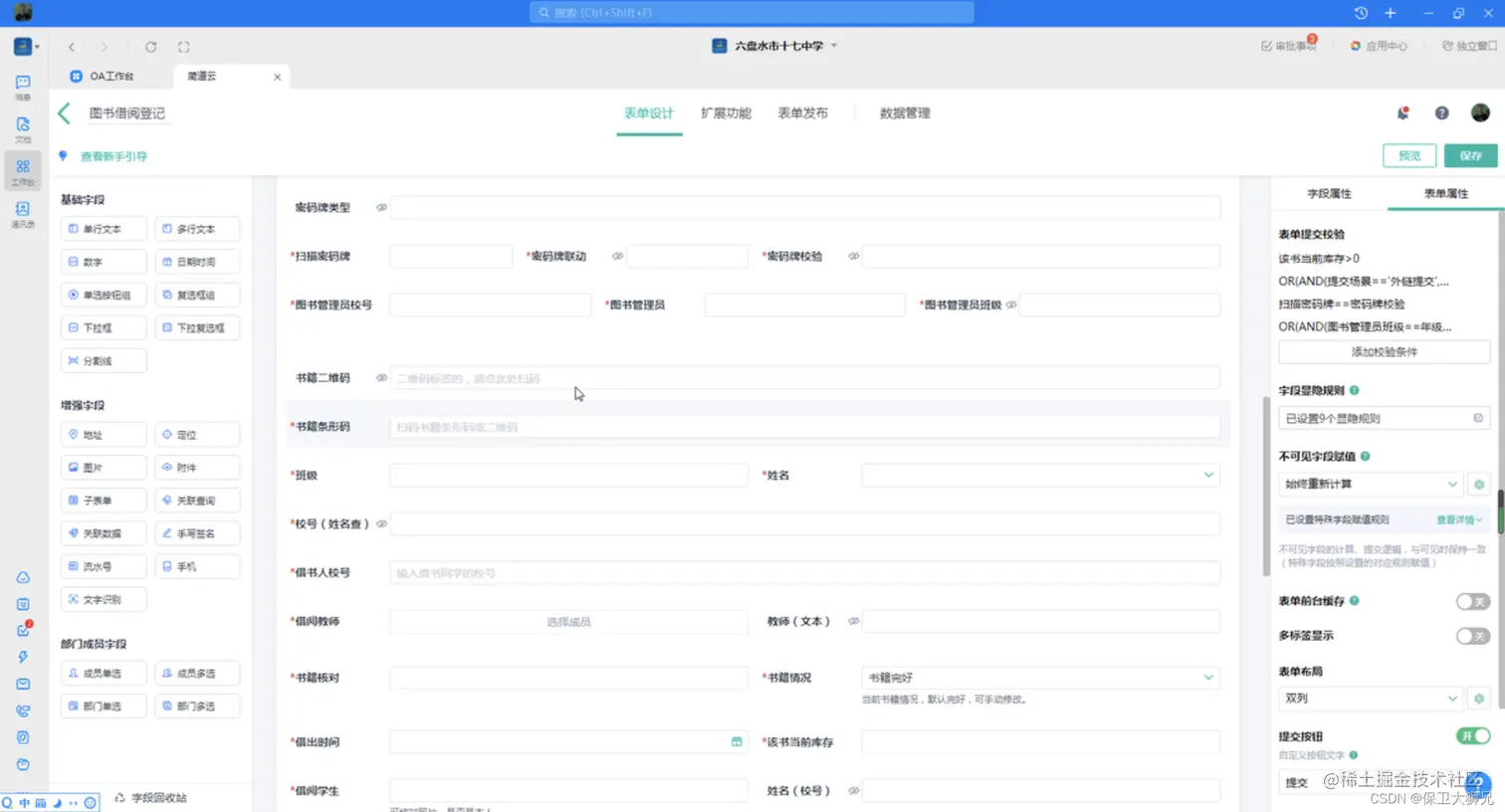Click the 保存 save button
The image size is (1505, 812).
click(x=1471, y=156)
